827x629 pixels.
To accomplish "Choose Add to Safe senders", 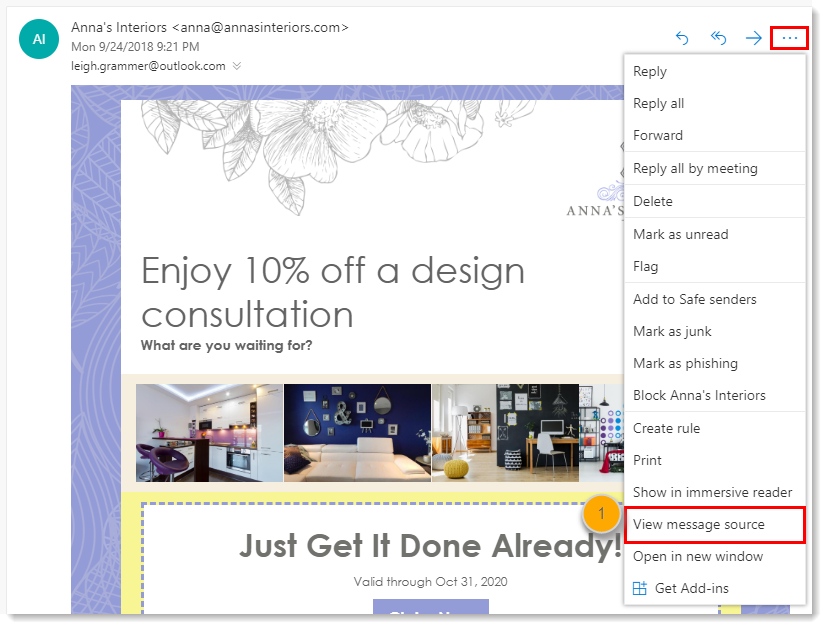I will (715, 299).
